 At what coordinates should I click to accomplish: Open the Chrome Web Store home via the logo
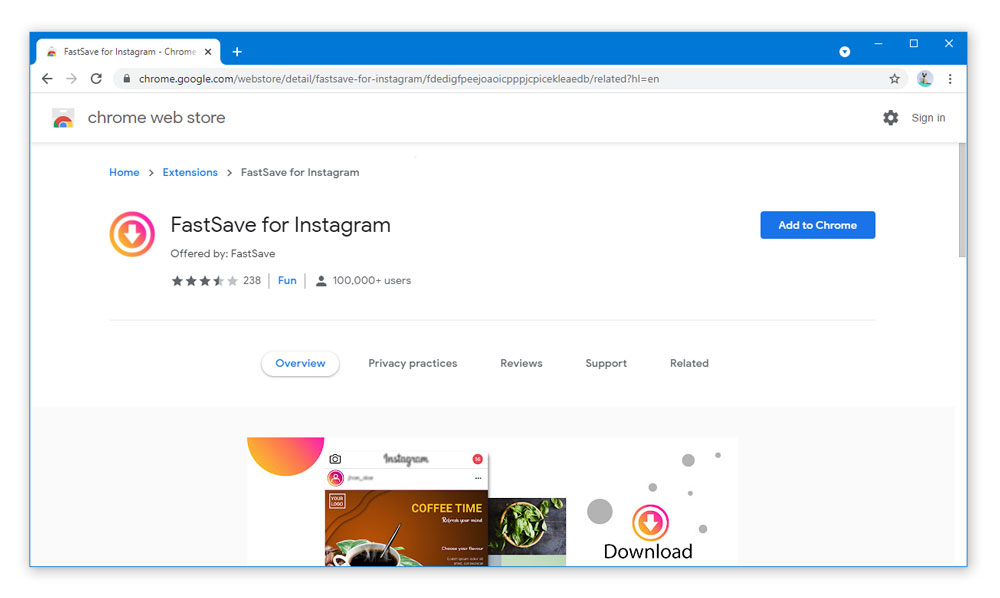coord(63,117)
